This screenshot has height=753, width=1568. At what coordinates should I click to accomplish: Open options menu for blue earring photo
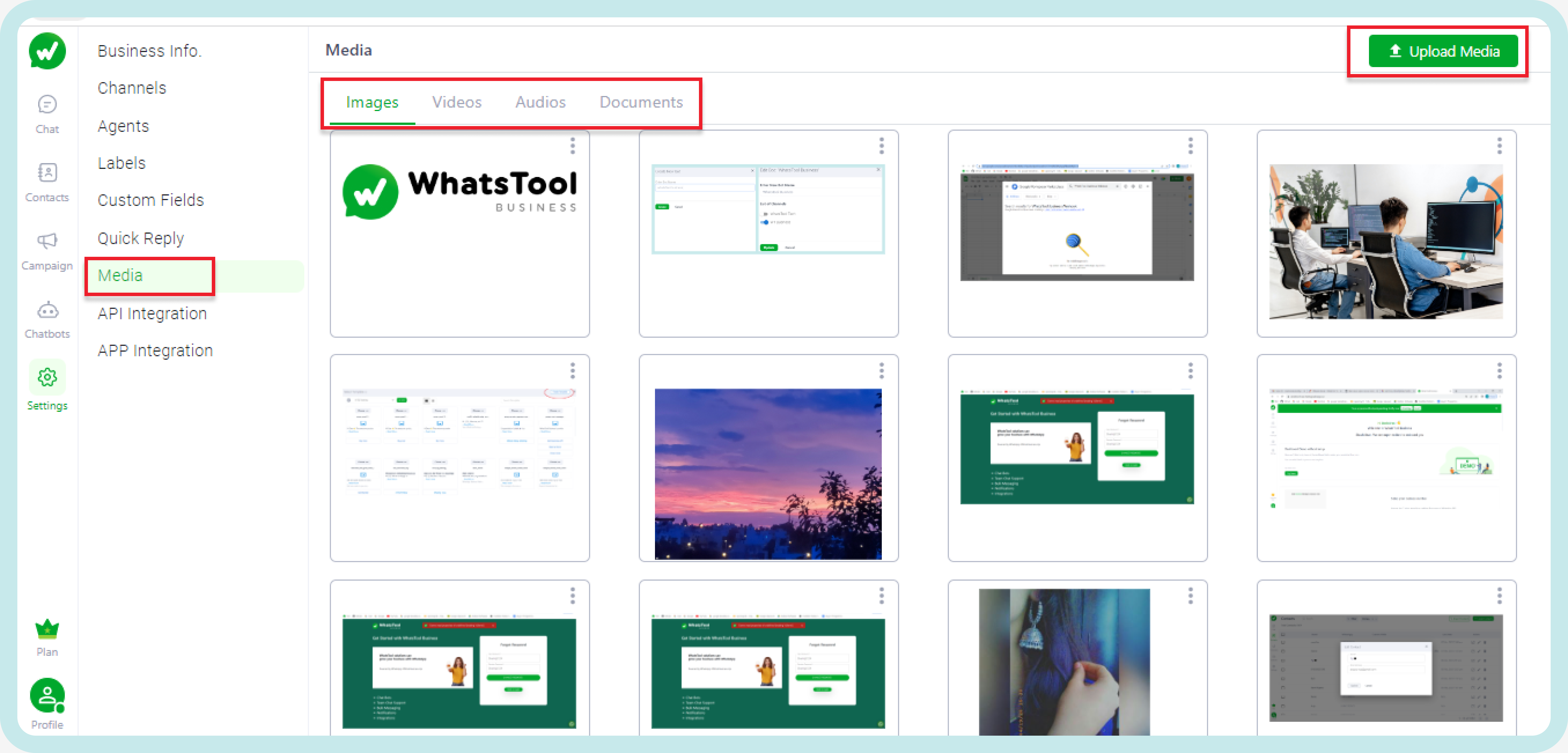click(1190, 595)
